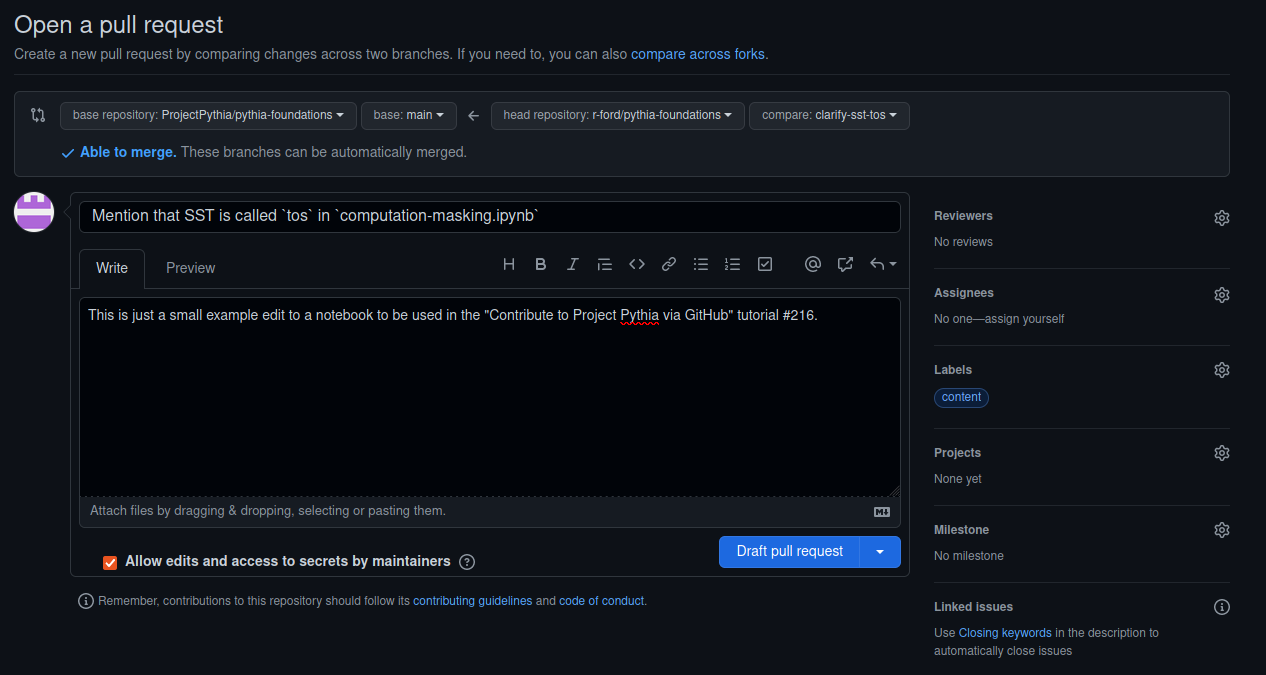
Task: Click the @ mention icon
Action: pos(813,264)
